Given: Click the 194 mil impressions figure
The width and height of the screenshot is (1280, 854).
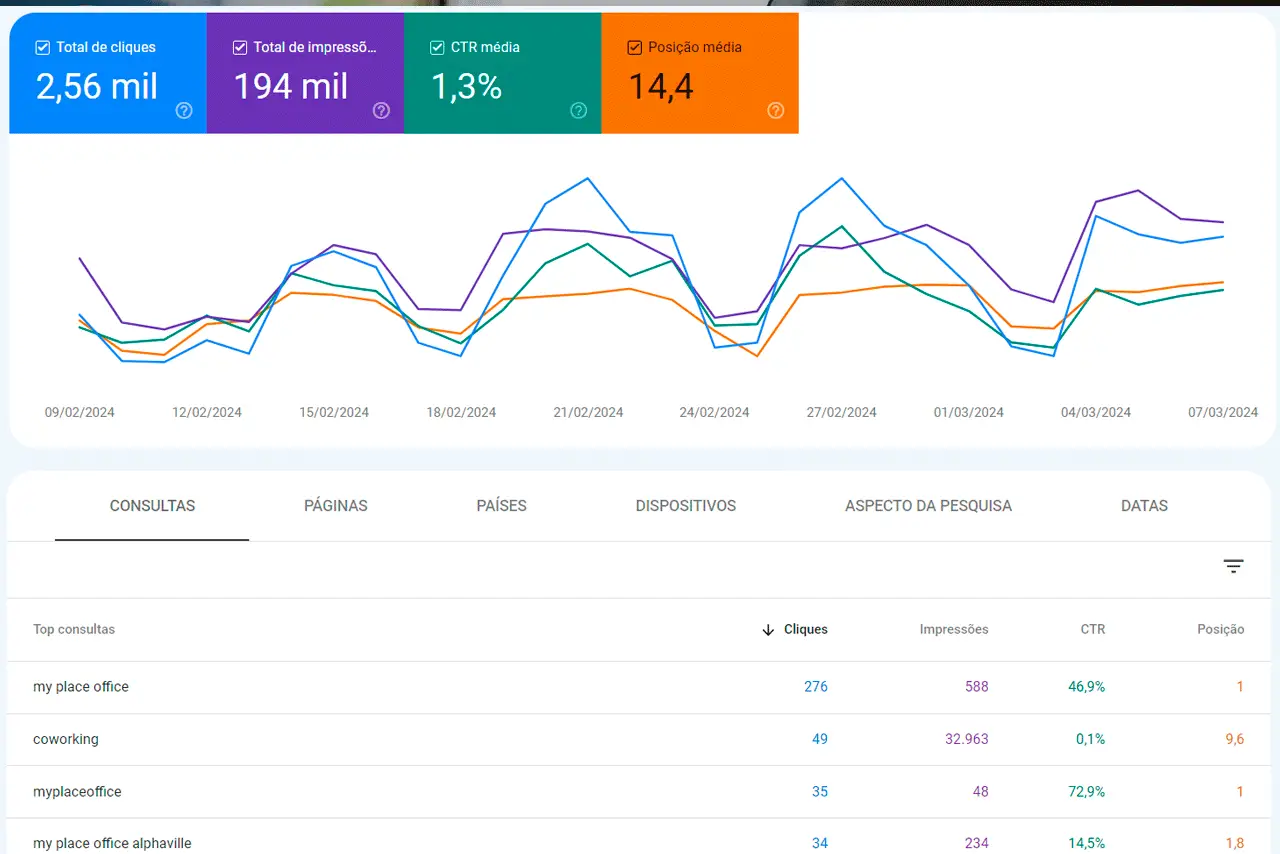Looking at the screenshot, I should pos(291,87).
